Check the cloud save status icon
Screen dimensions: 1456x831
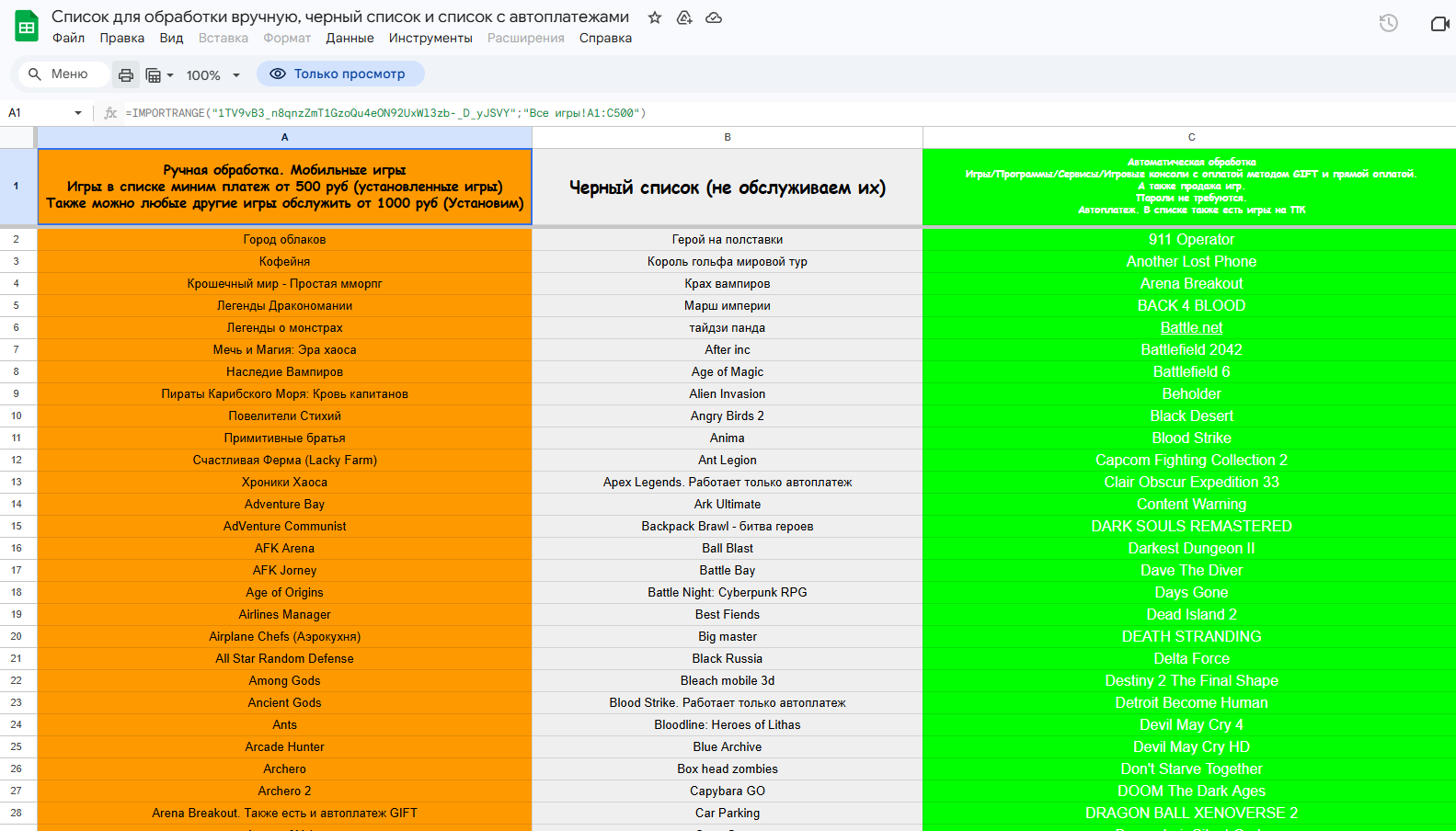(x=714, y=17)
